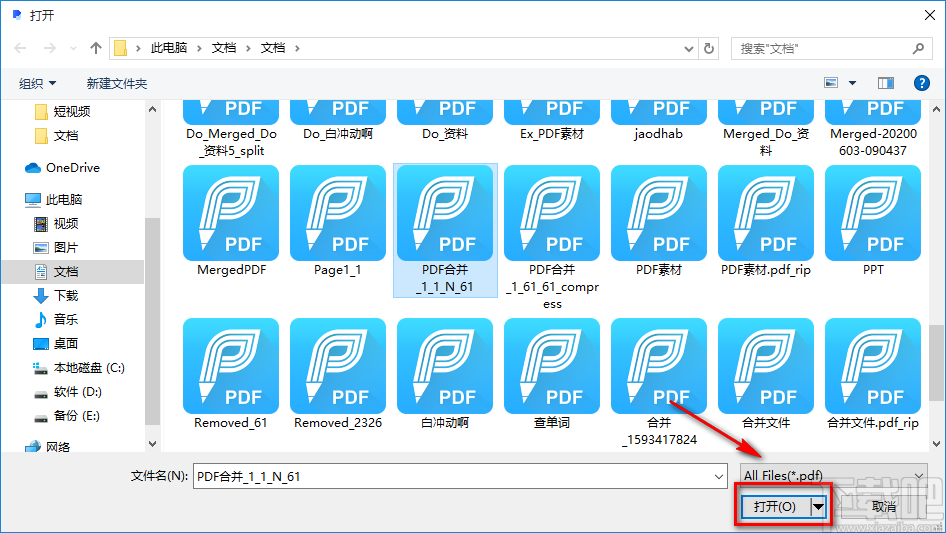Select the PDF素材 file icon

pos(659,213)
